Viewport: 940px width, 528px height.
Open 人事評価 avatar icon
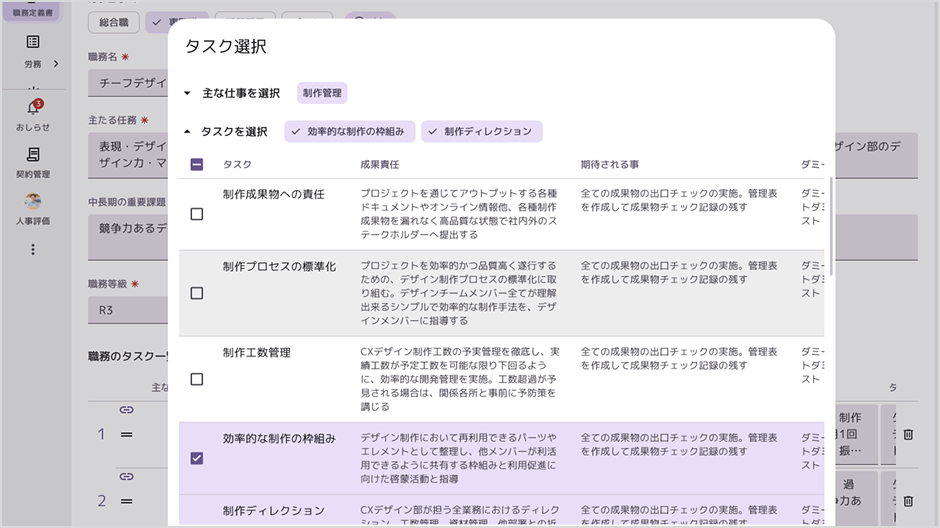point(33,201)
